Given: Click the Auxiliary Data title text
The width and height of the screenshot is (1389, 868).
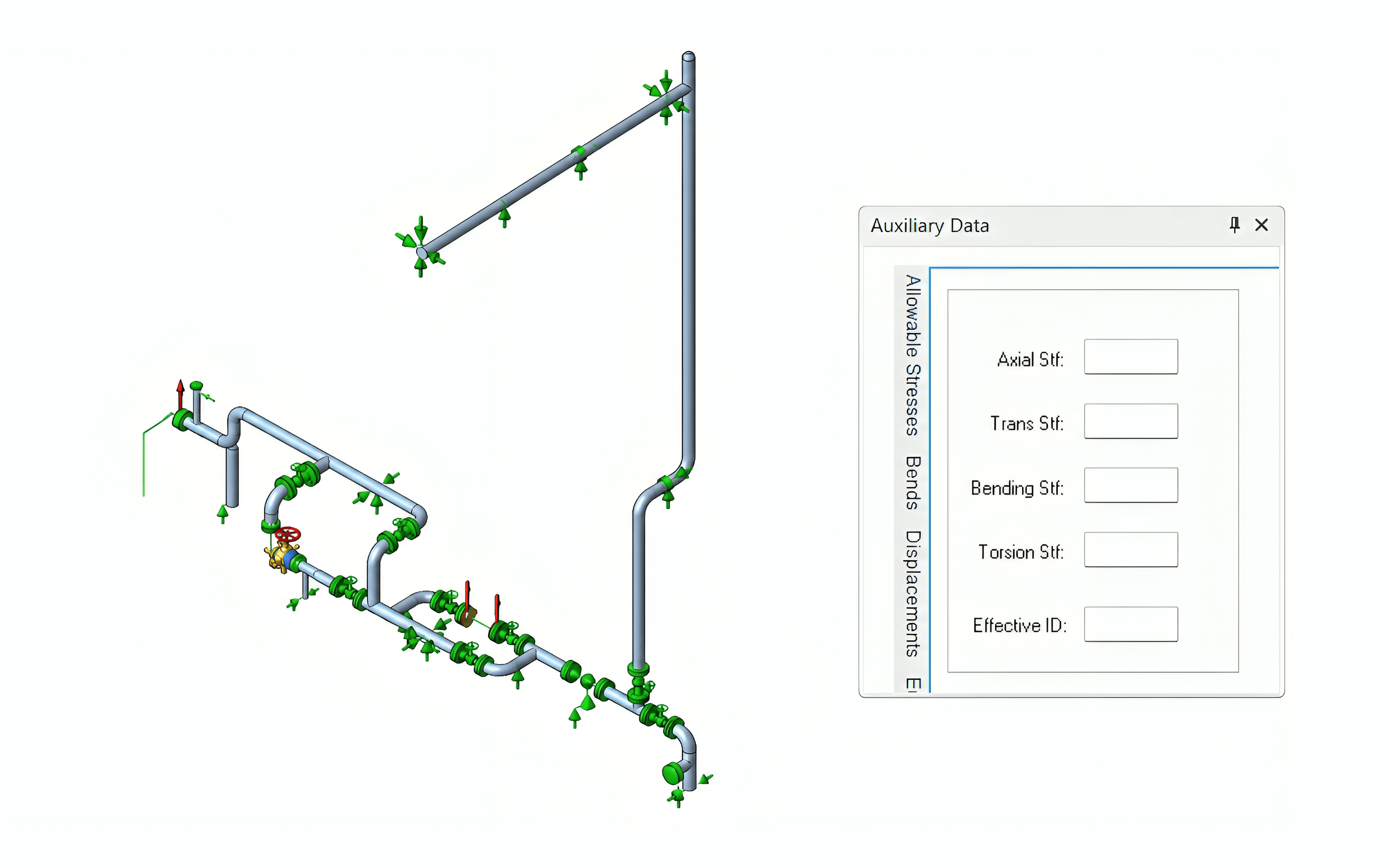Looking at the screenshot, I should click(x=930, y=226).
